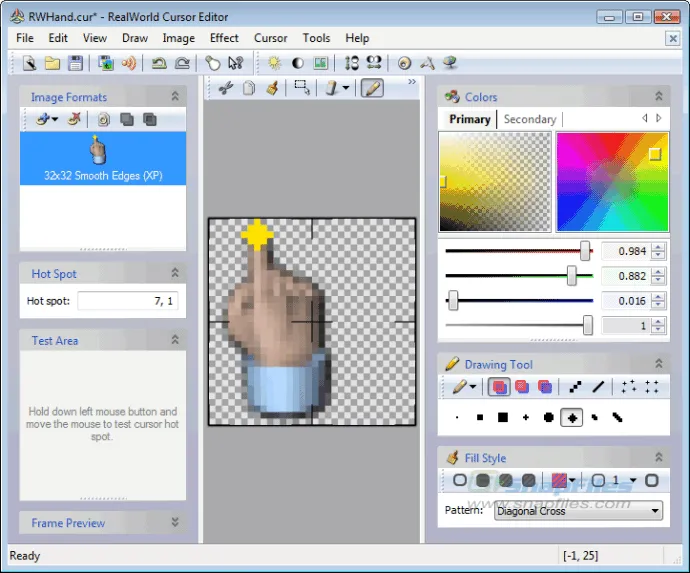The height and width of the screenshot is (573, 690).
Task: Collapse the Hot Spot panel
Action: (175, 273)
